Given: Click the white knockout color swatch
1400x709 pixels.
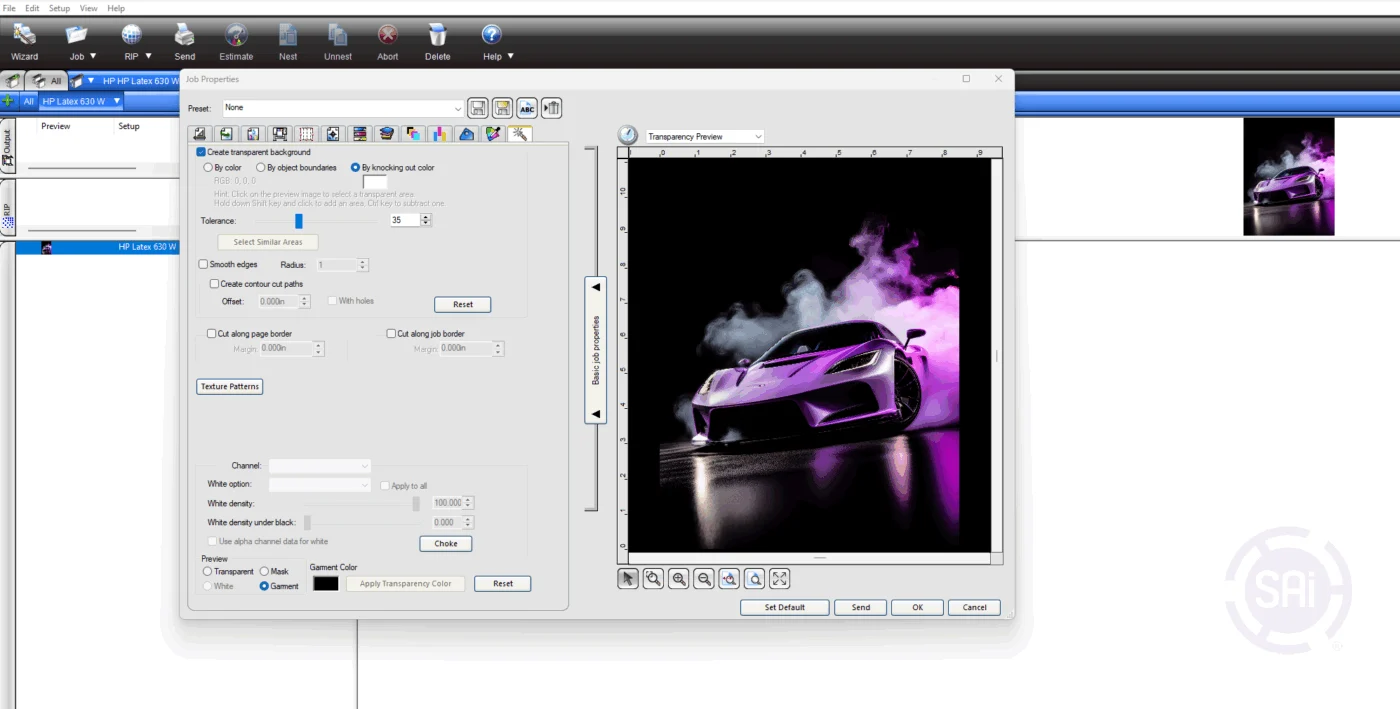Looking at the screenshot, I should pos(375,182).
